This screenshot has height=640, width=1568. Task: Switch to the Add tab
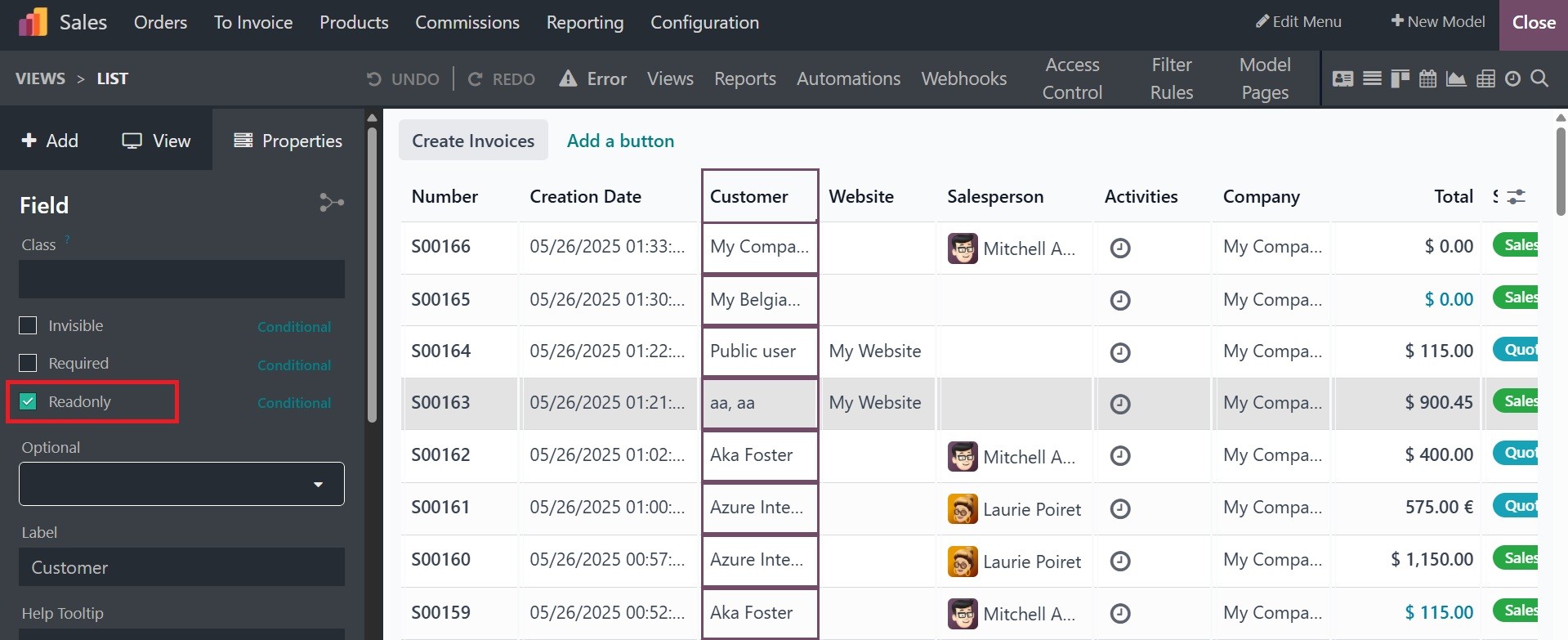(50, 141)
